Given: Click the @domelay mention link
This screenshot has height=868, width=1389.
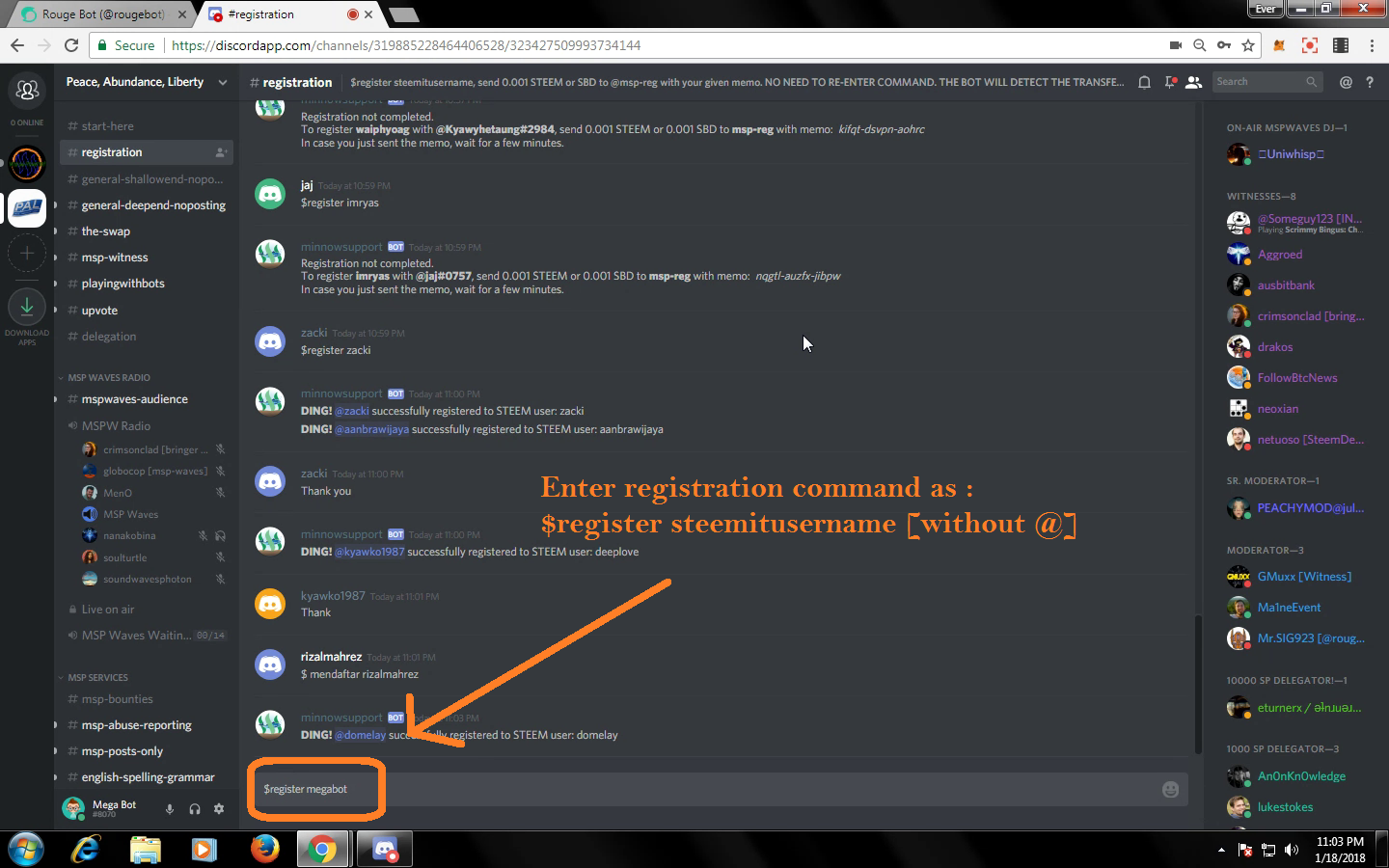Looking at the screenshot, I should coord(360,735).
